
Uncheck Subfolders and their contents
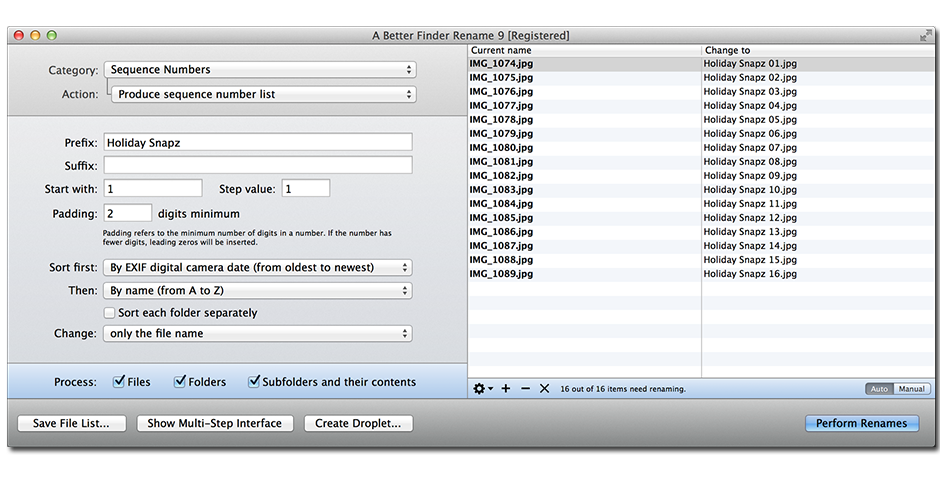pyautogui.click(x=254, y=381)
